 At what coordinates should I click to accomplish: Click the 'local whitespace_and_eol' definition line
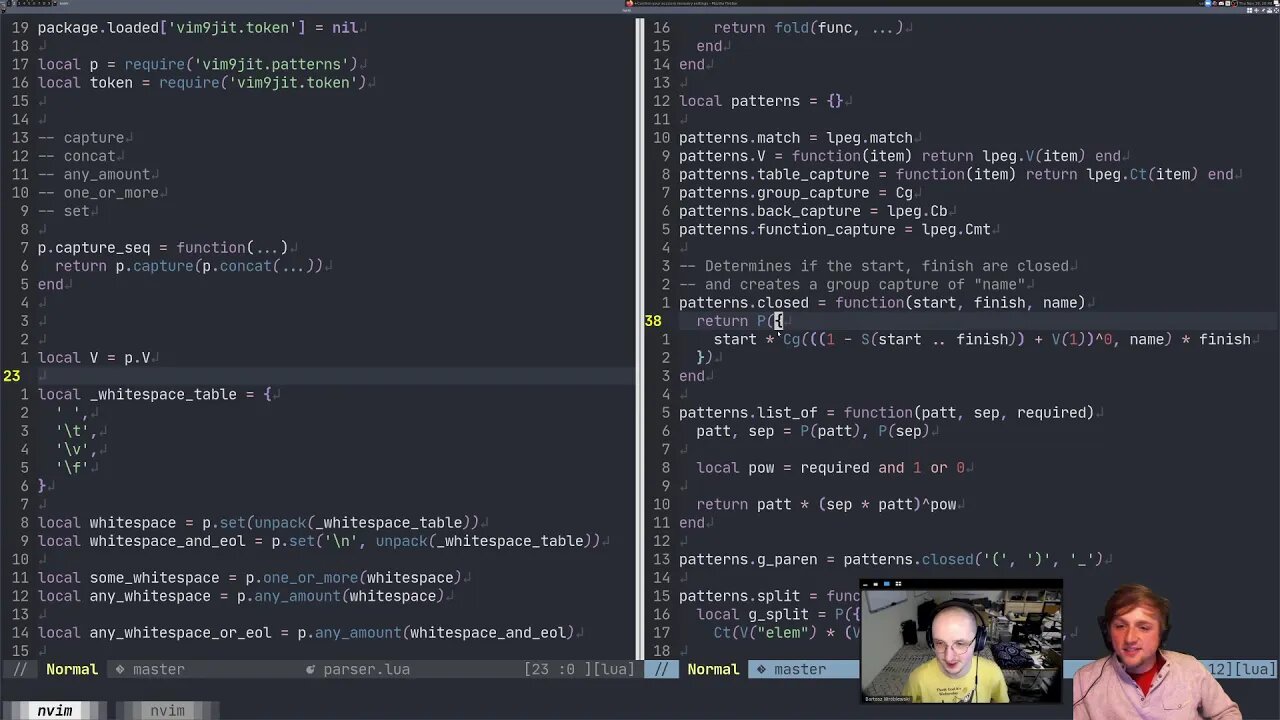coord(319,541)
